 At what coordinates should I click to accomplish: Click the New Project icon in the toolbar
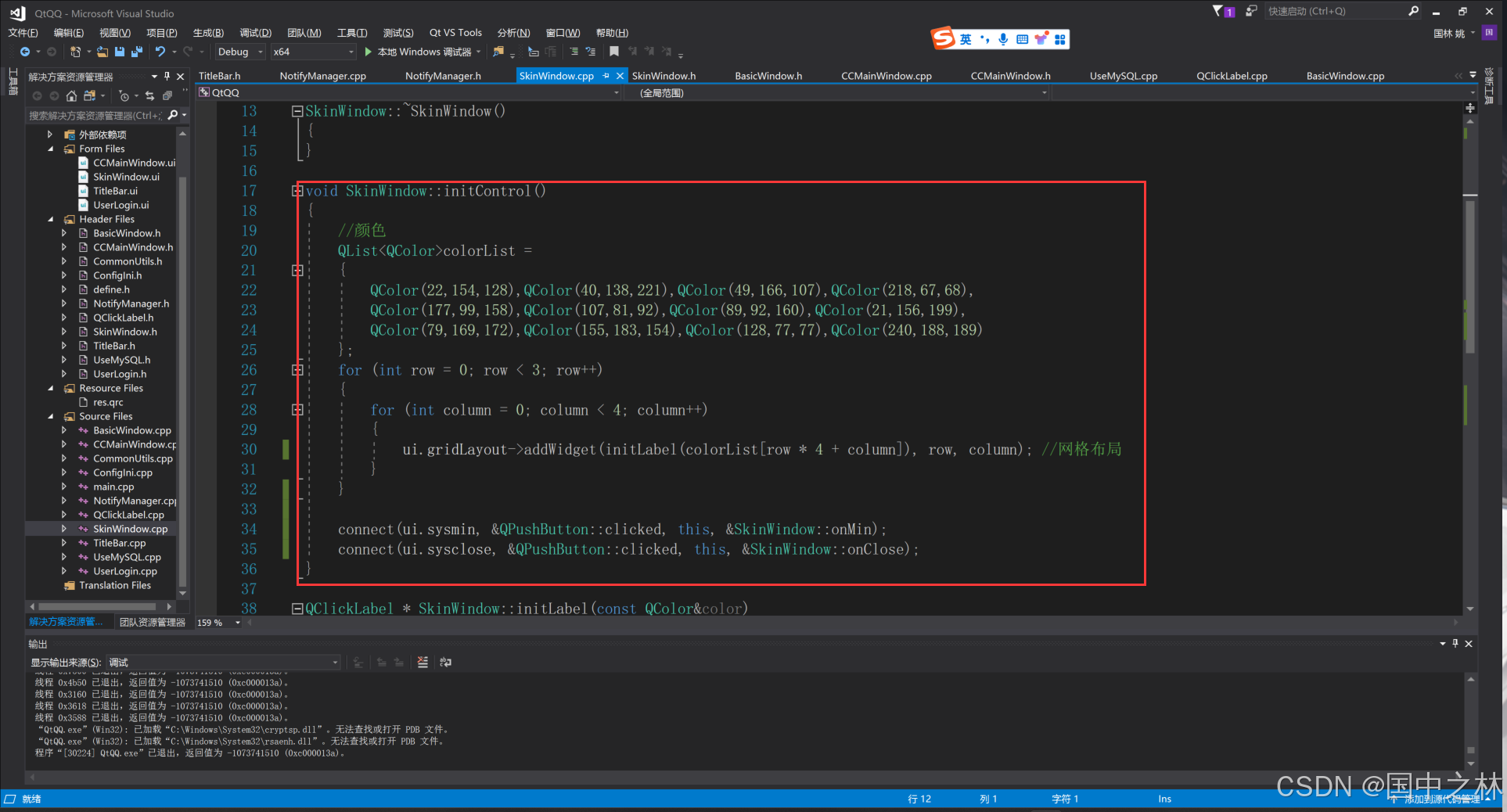click(x=75, y=52)
